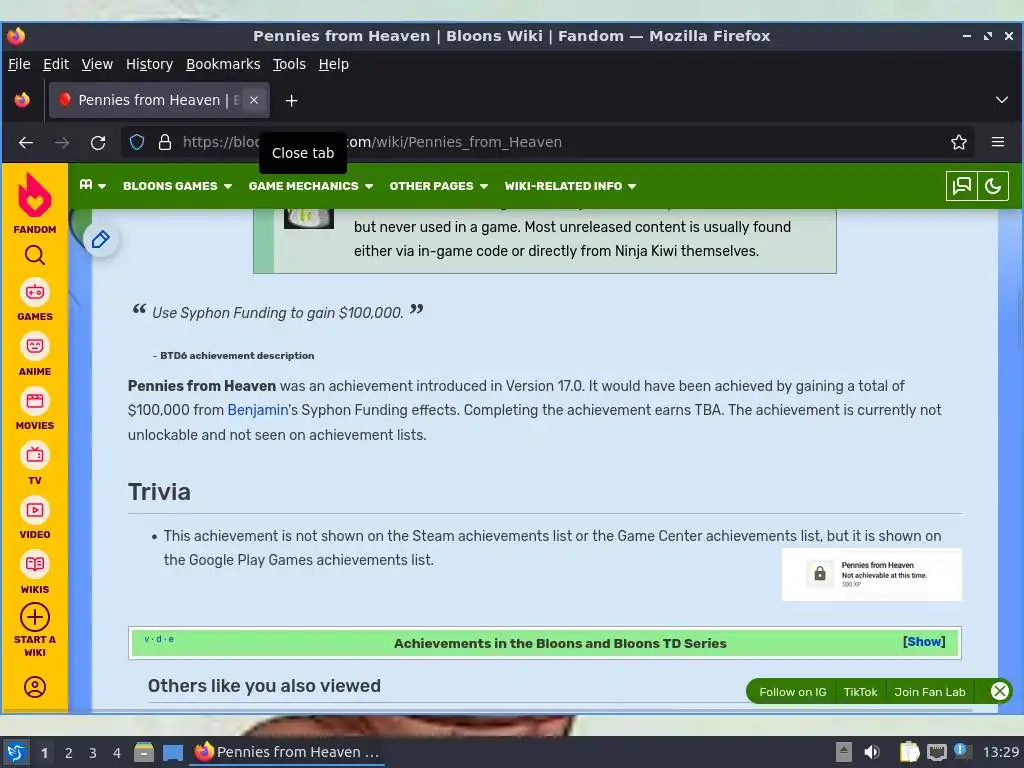Select the Firefox window taskbar entry
The image size is (1024, 768).
click(287, 752)
